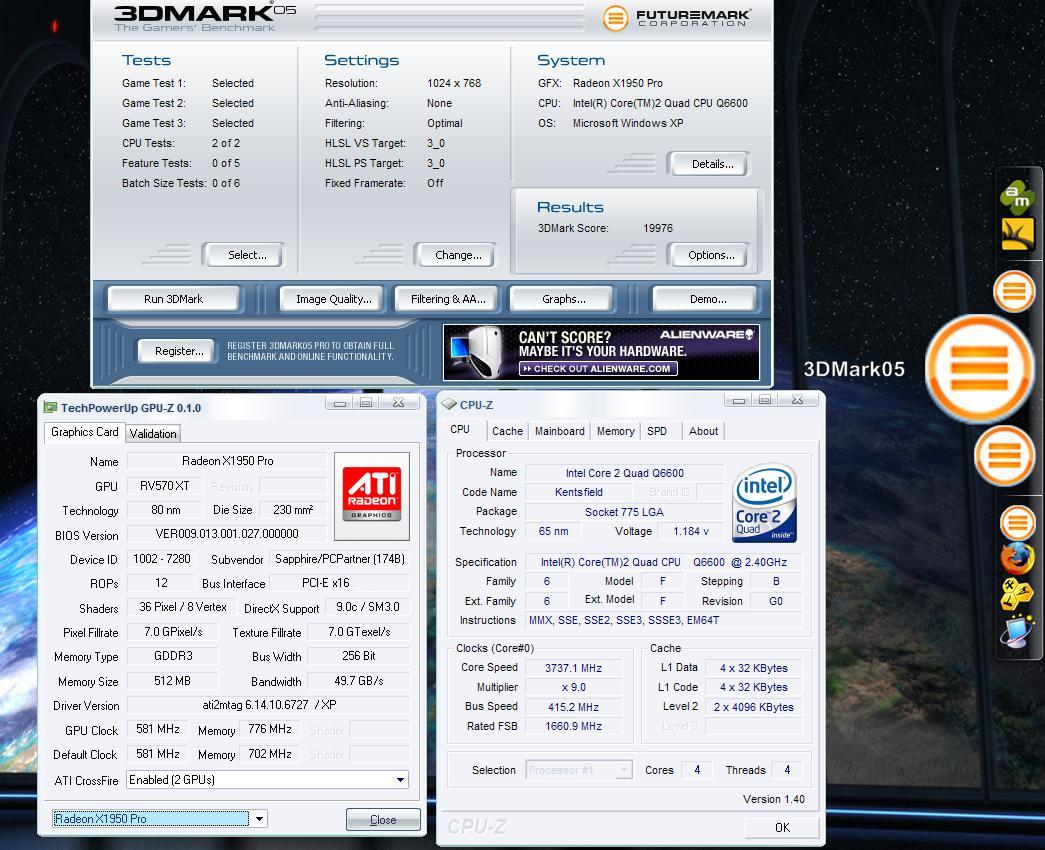Switch to the Validation tab in GPU-Z

[x=153, y=433]
